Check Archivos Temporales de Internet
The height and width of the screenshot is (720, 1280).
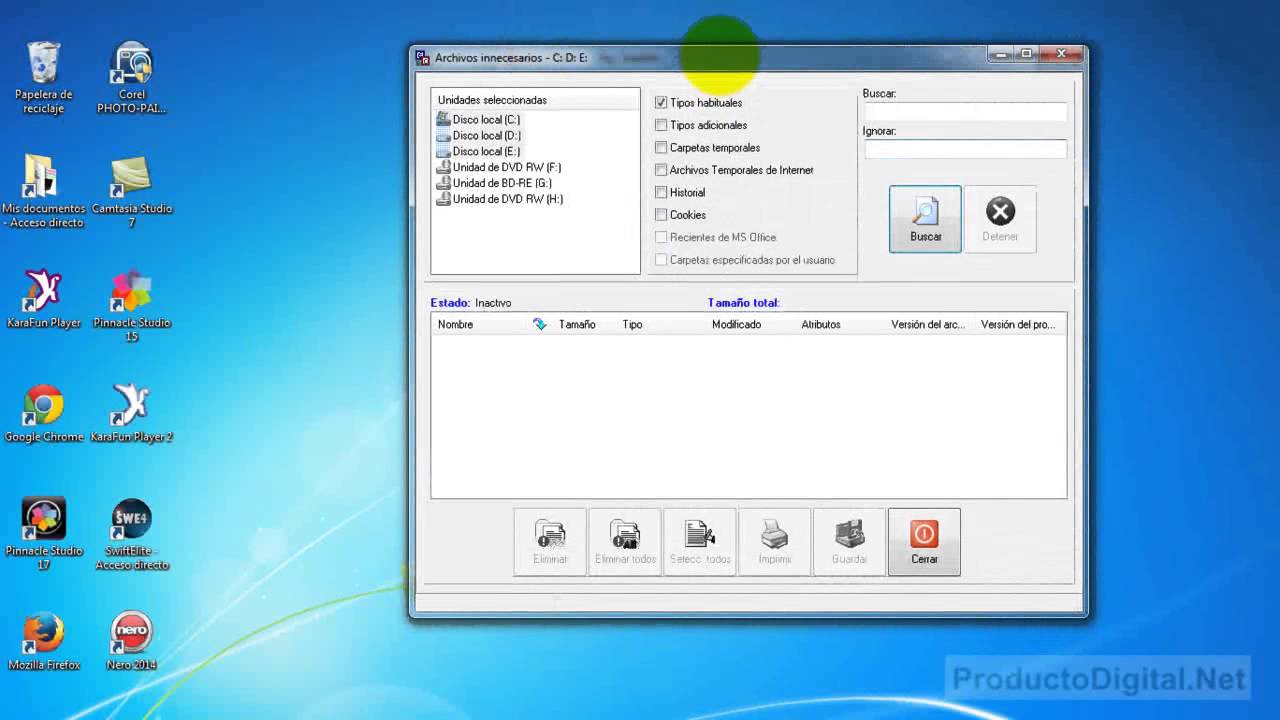661,170
